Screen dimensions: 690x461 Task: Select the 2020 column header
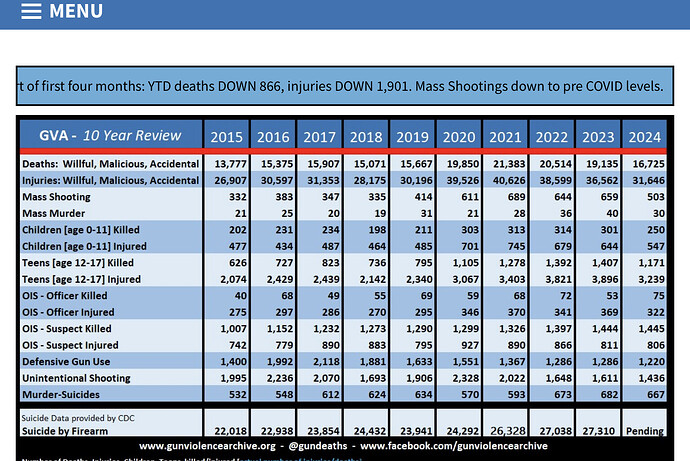459,137
